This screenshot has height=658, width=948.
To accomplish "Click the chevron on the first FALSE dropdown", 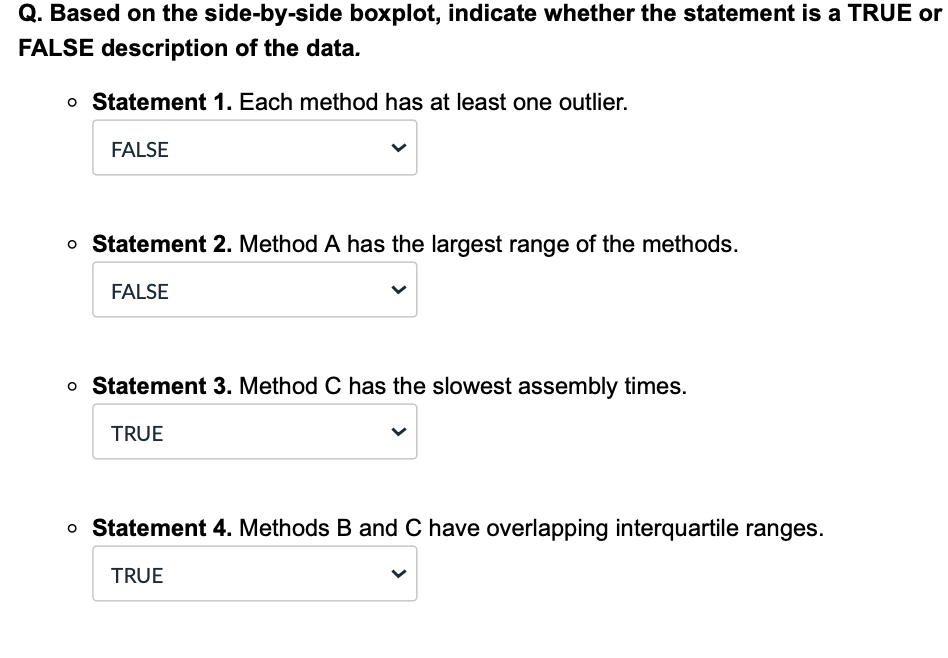I will 399,147.
